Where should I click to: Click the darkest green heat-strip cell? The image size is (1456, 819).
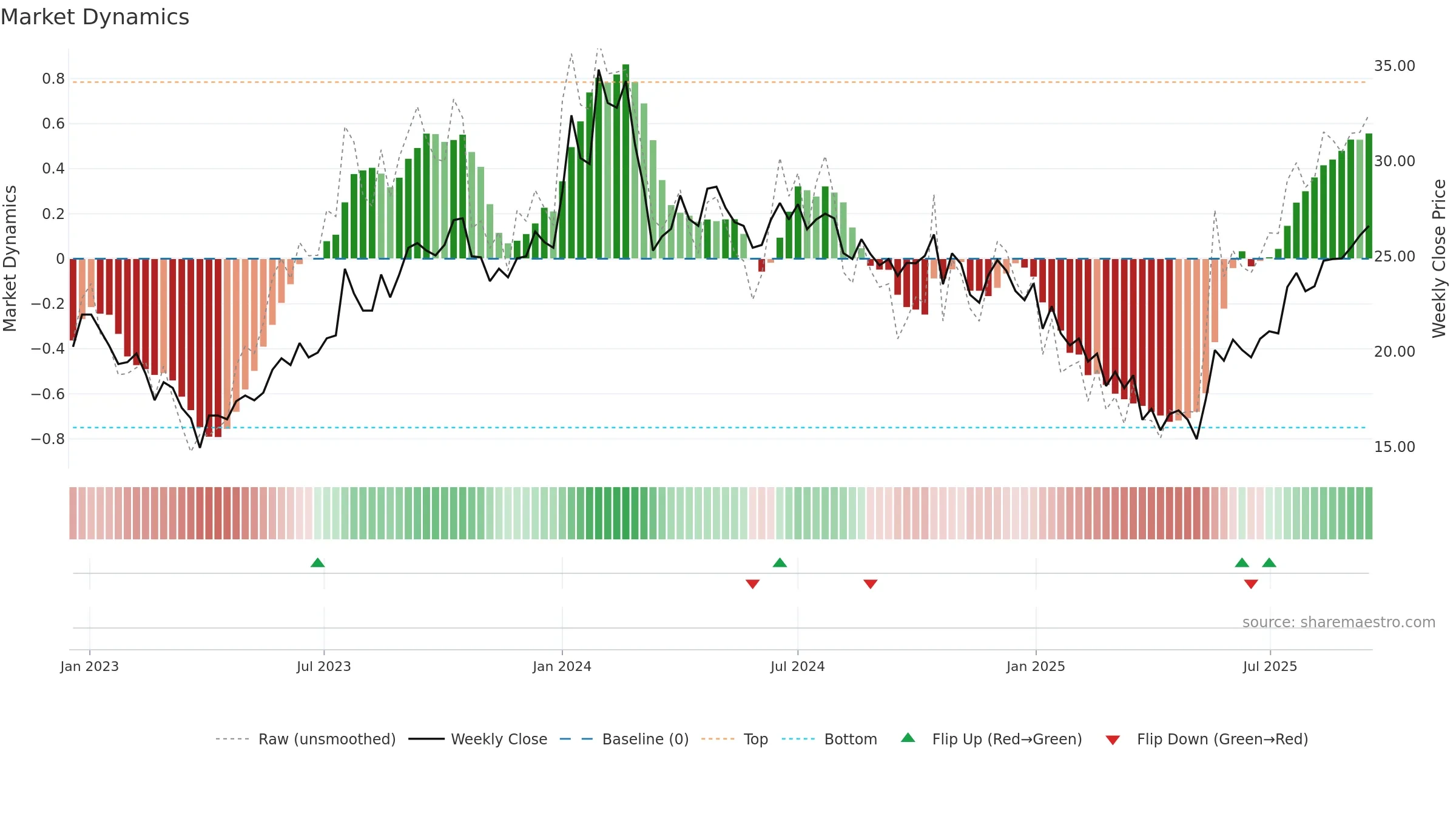pos(625,513)
